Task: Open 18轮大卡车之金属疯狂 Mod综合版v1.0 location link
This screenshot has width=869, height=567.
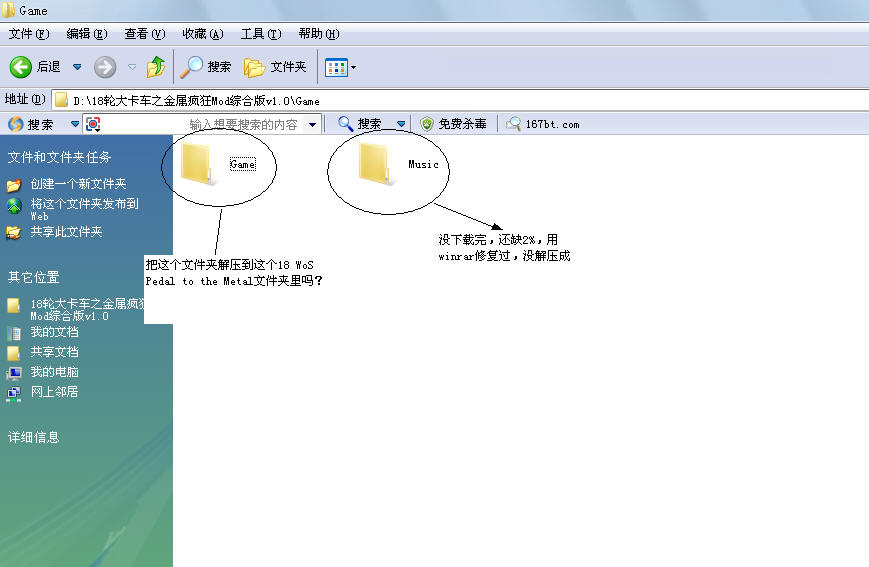Action: tap(87, 310)
